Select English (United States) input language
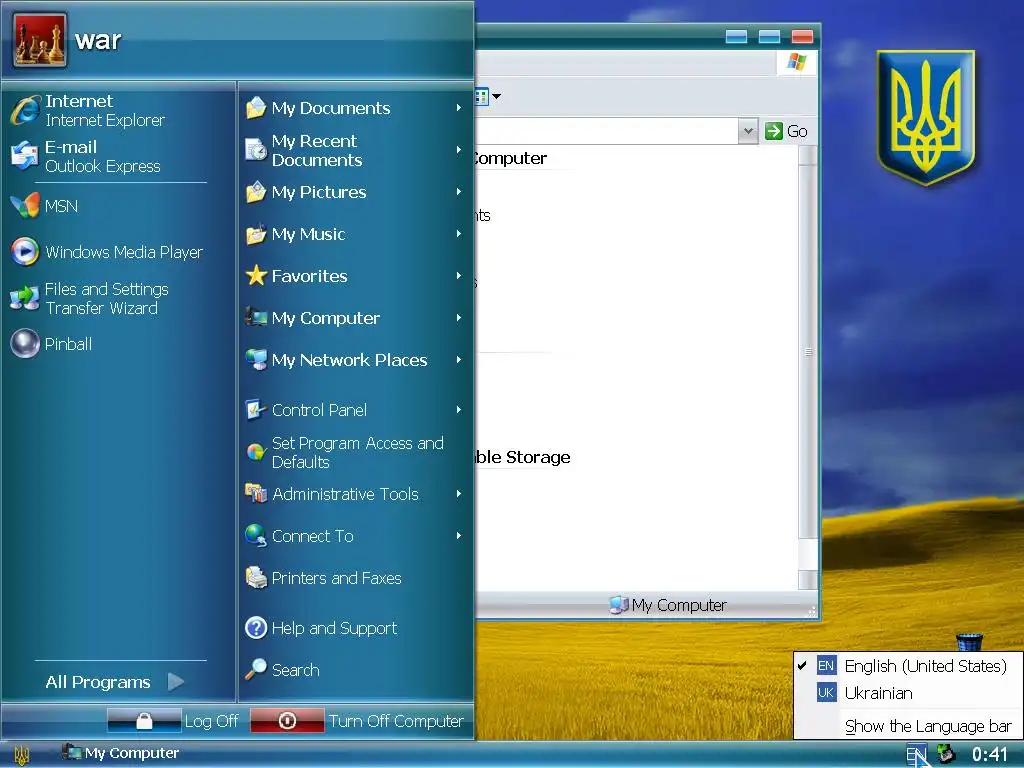This screenshot has width=1024, height=768. (x=908, y=666)
